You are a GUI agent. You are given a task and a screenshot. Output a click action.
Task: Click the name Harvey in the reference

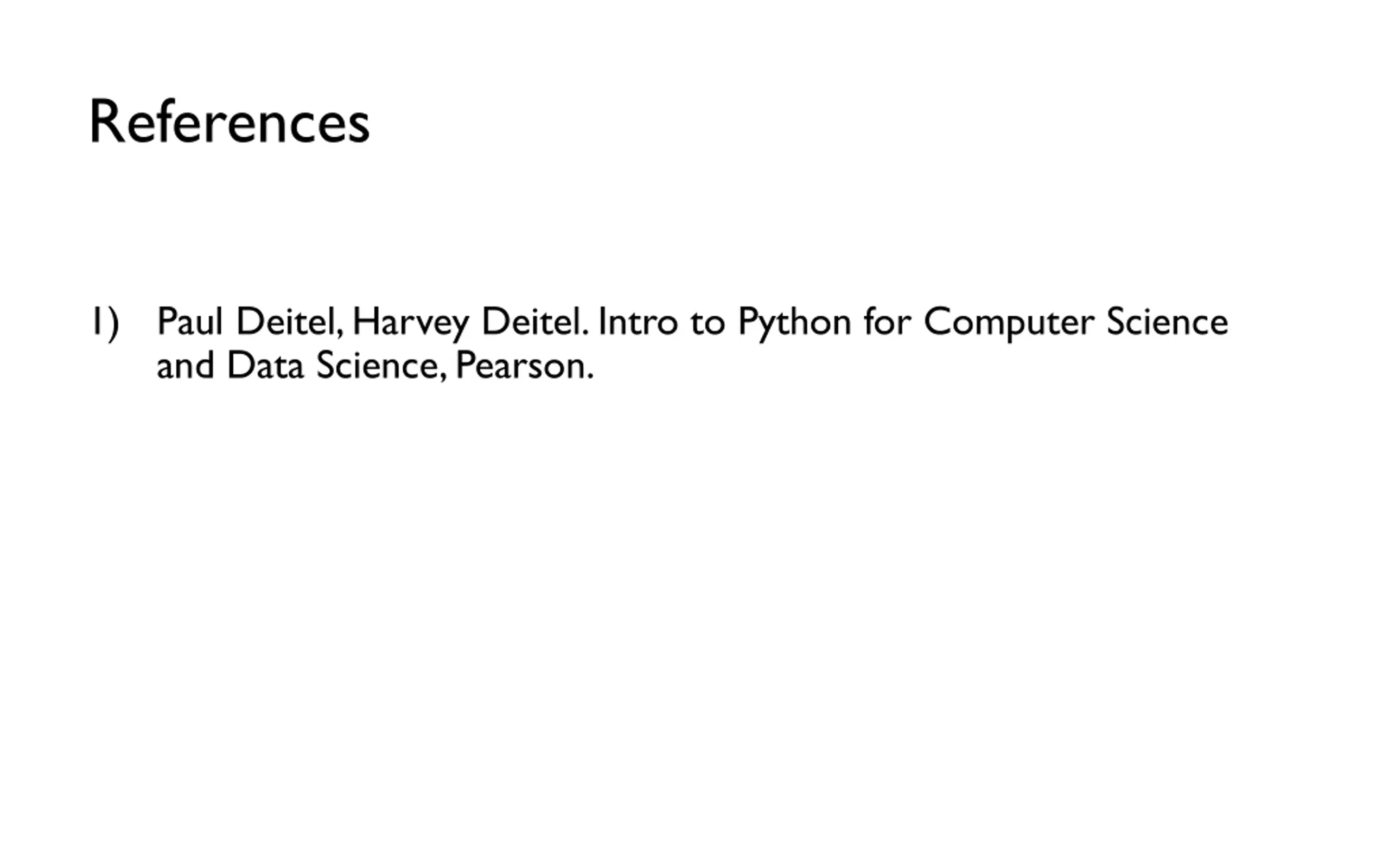tap(410, 323)
